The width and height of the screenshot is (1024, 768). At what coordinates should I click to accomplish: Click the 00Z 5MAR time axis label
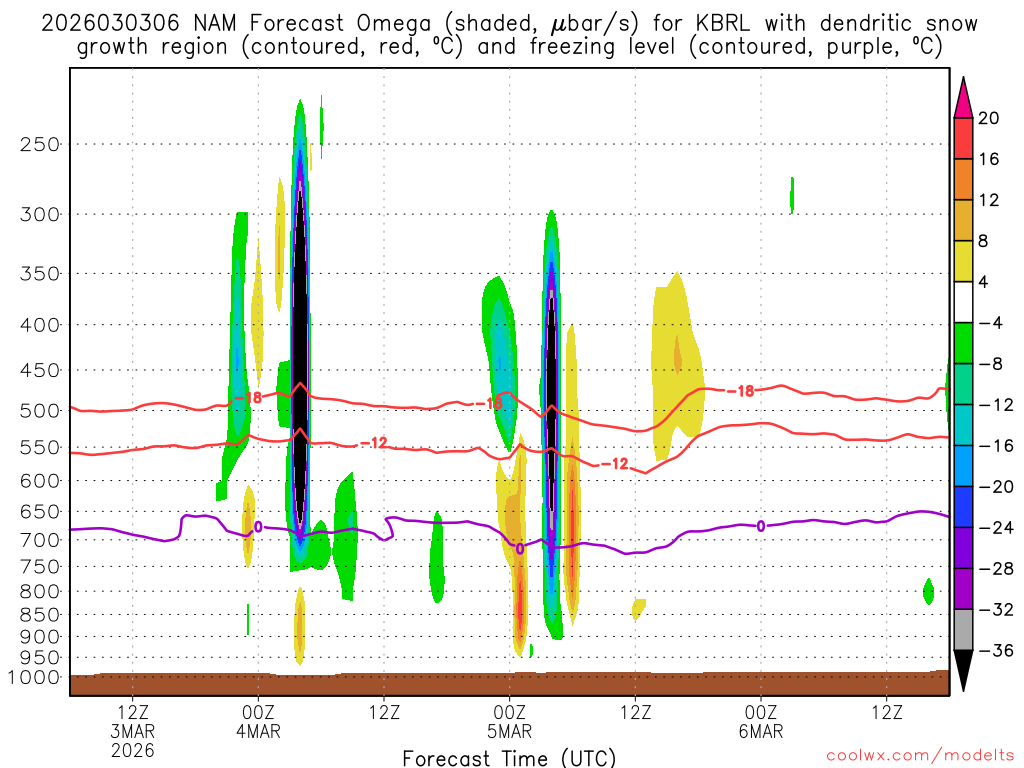(x=510, y=722)
